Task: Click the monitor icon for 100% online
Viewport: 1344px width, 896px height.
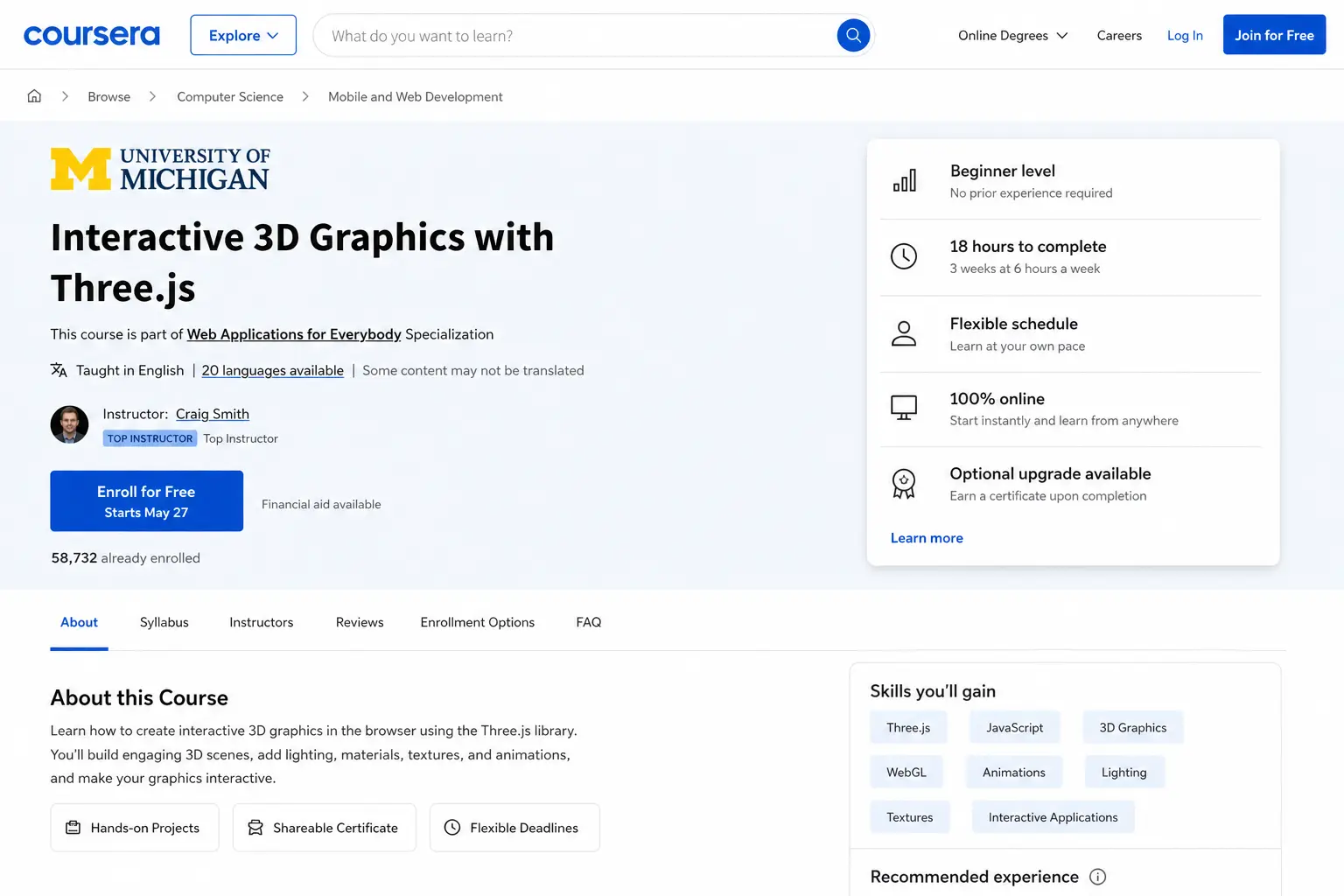Action: pyautogui.click(x=904, y=408)
